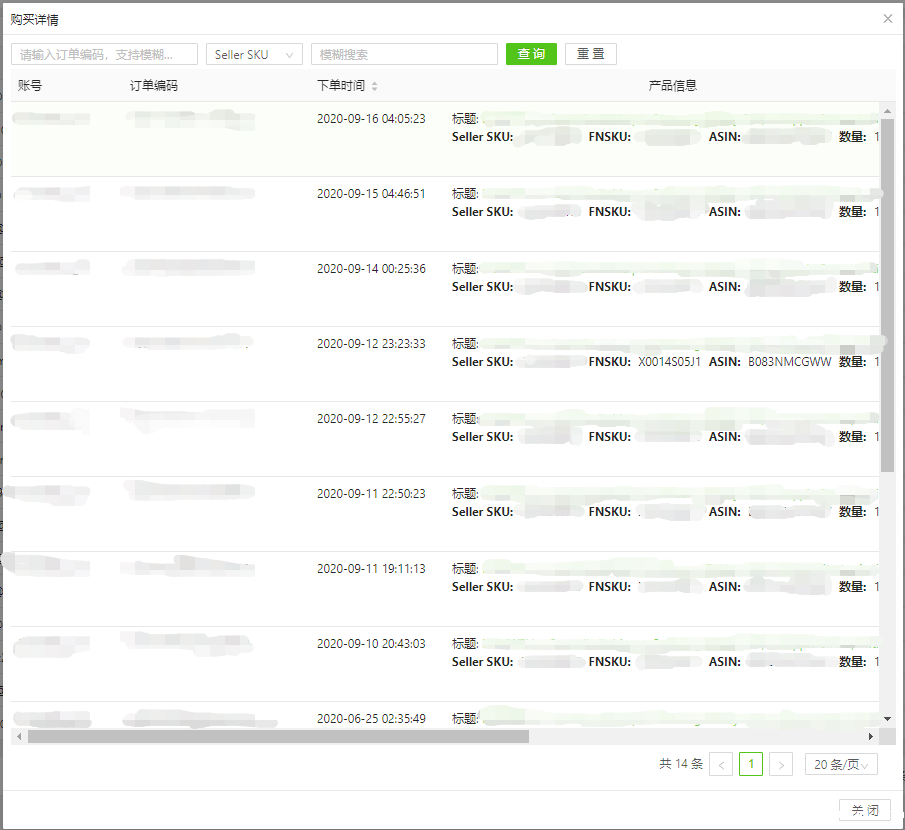Click the sort icon beside 下单时间
Viewport: 905px width, 830px height.
click(374, 87)
